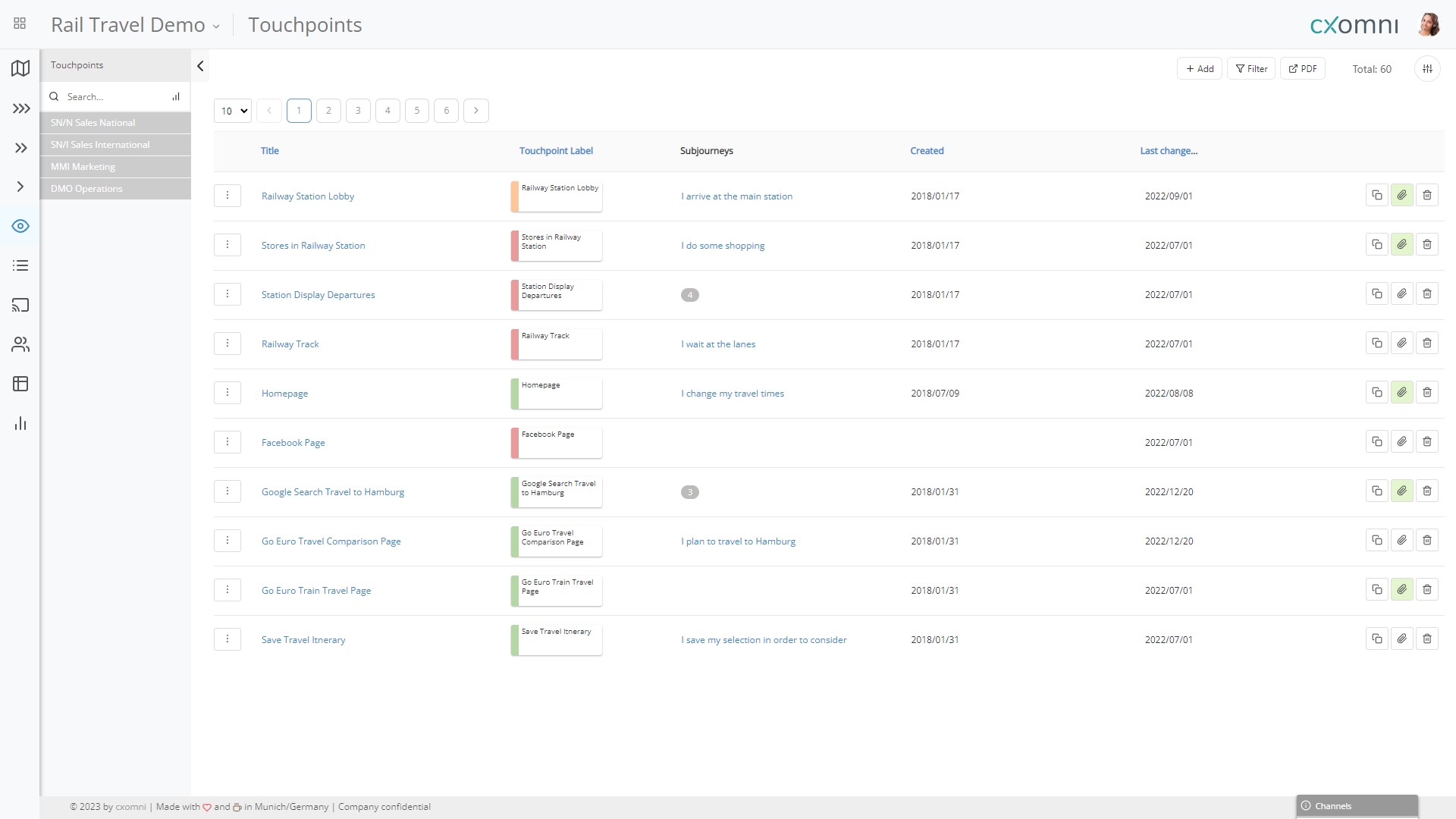The image size is (1456, 819).
Task: Click the Homepage green label swatch
Action: (x=515, y=394)
